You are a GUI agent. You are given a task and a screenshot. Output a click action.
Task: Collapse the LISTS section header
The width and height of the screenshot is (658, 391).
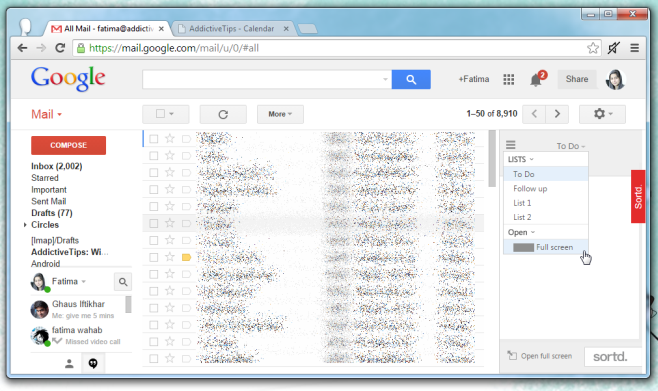tap(520, 159)
